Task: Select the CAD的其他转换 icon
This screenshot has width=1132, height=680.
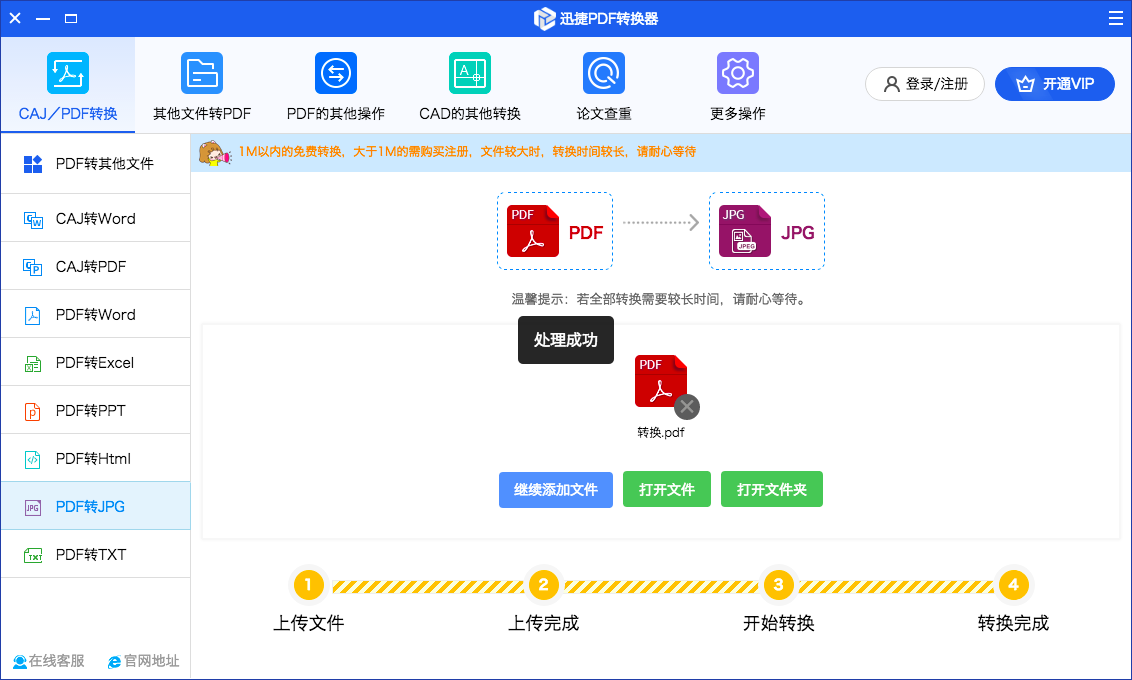Action: [x=470, y=73]
